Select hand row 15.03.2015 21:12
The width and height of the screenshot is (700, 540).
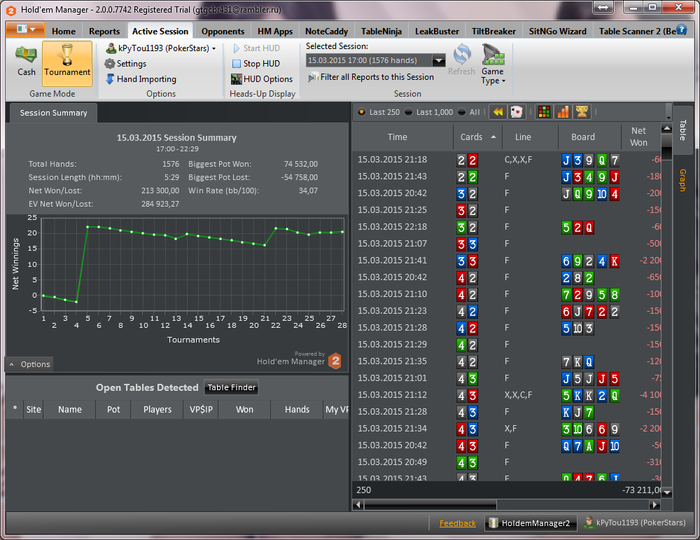coord(506,395)
